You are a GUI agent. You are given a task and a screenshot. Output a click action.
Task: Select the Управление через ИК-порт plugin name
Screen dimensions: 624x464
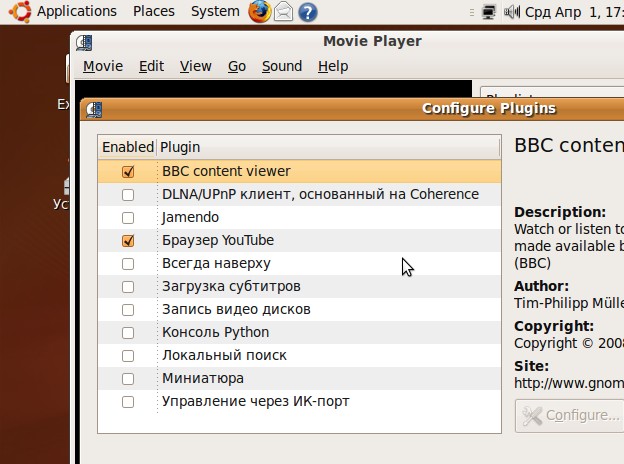tap(255, 402)
